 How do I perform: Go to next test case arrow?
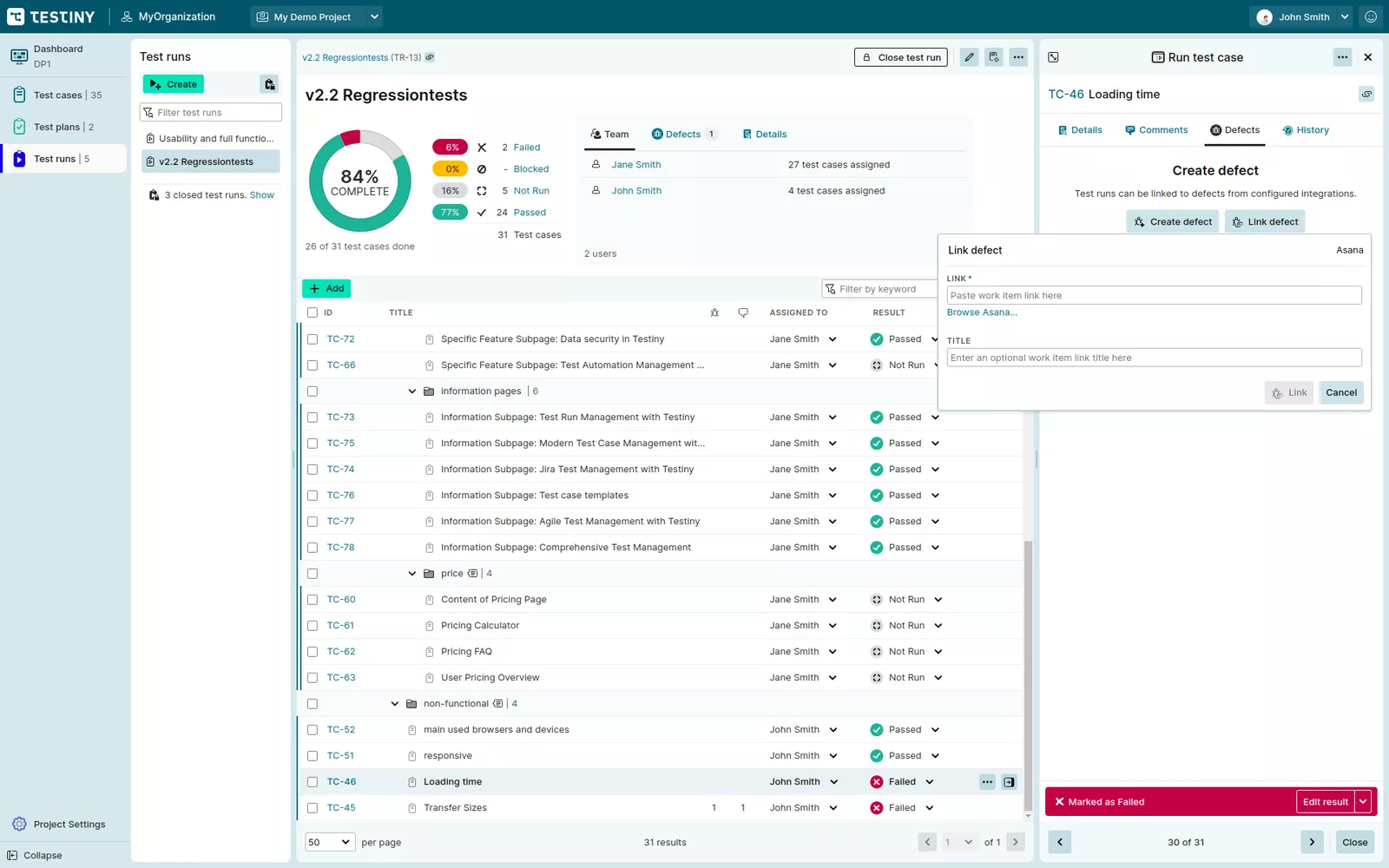1312,842
